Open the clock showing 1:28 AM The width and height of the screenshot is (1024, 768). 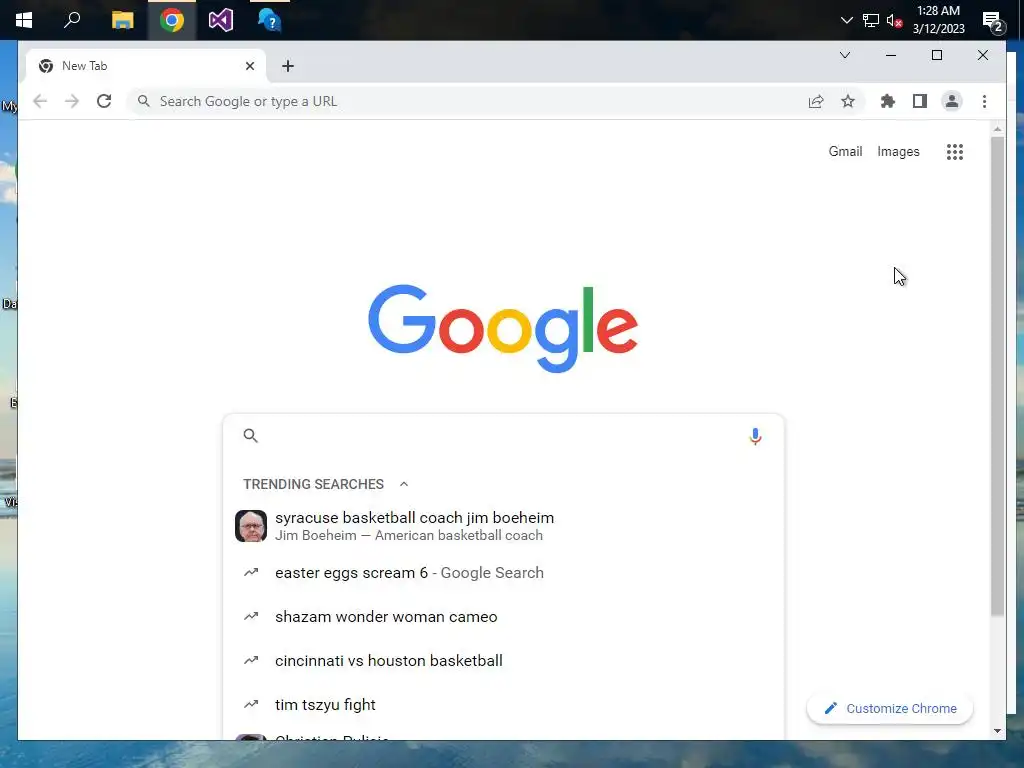938,20
